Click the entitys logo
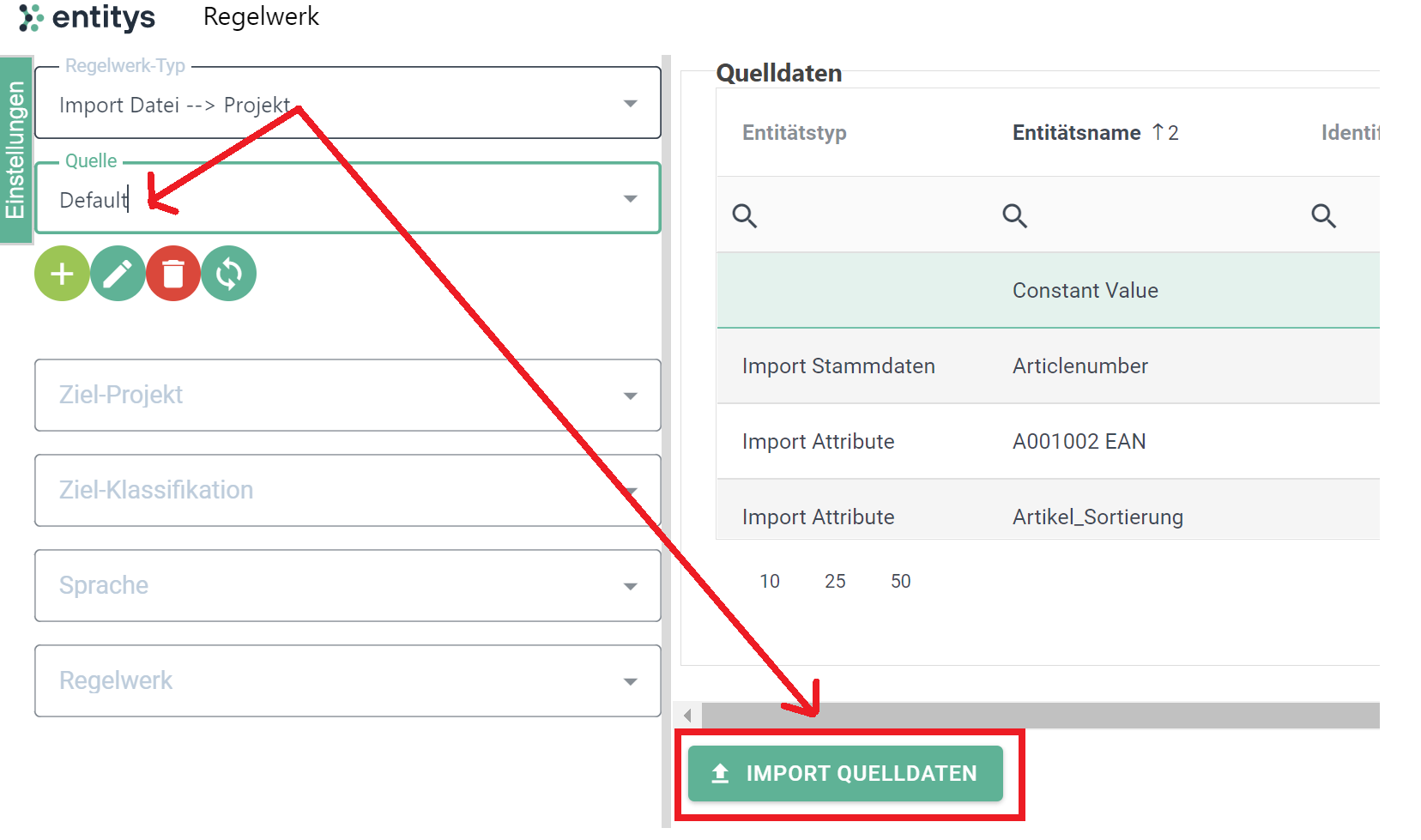 tap(87, 17)
